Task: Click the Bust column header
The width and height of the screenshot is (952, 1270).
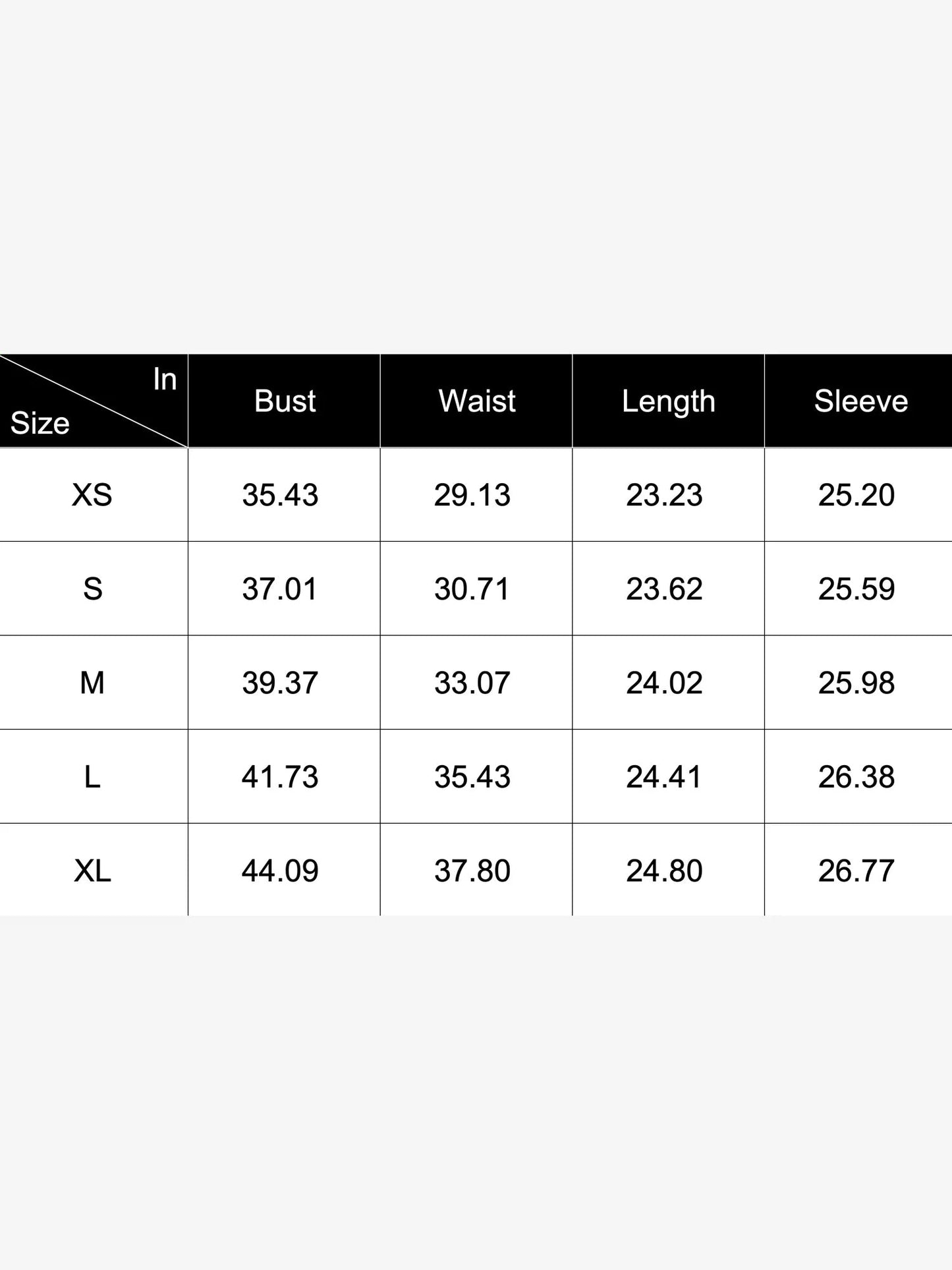Action: (x=285, y=401)
